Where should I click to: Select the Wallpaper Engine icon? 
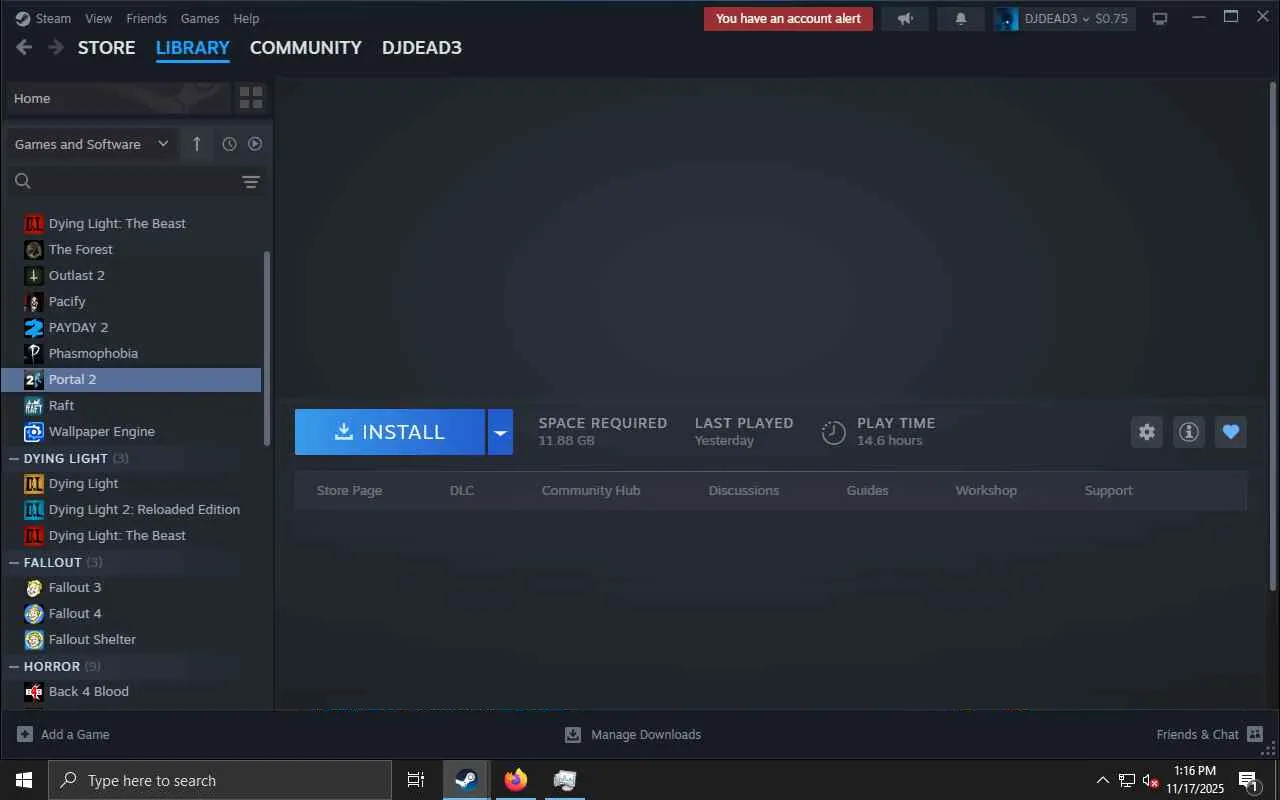click(34, 432)
